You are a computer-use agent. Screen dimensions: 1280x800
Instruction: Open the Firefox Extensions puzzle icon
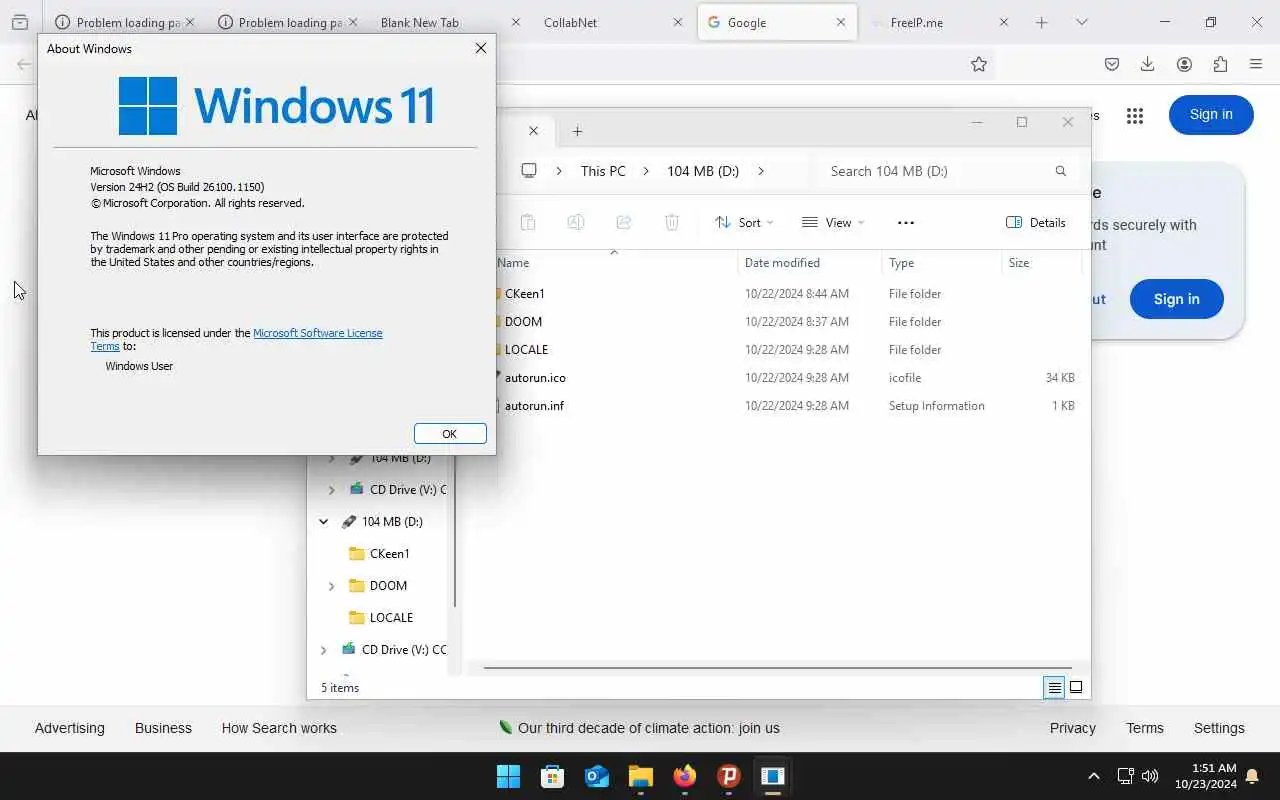1220,64
